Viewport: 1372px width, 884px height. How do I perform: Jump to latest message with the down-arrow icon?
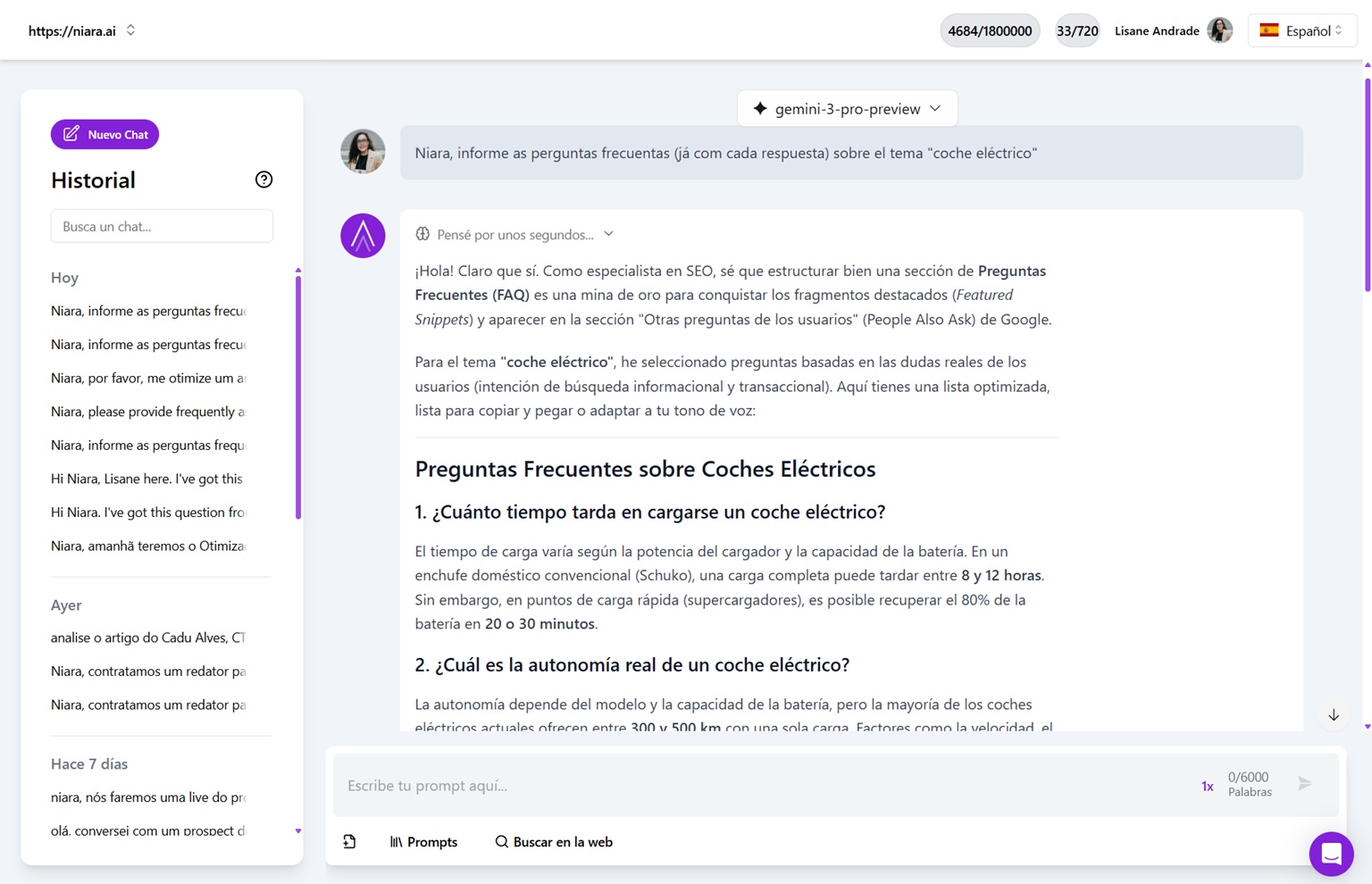tap(1334, 715)
